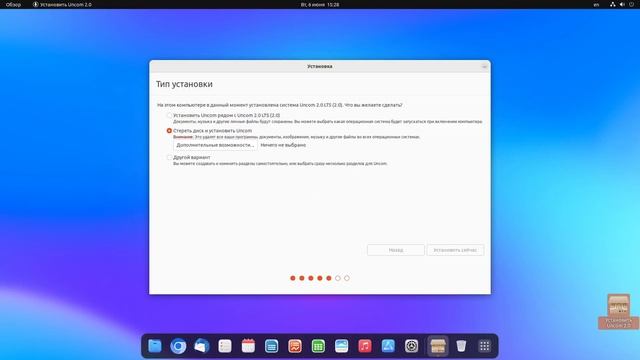Click the 'Тип установки' heading

coord(184,84)
